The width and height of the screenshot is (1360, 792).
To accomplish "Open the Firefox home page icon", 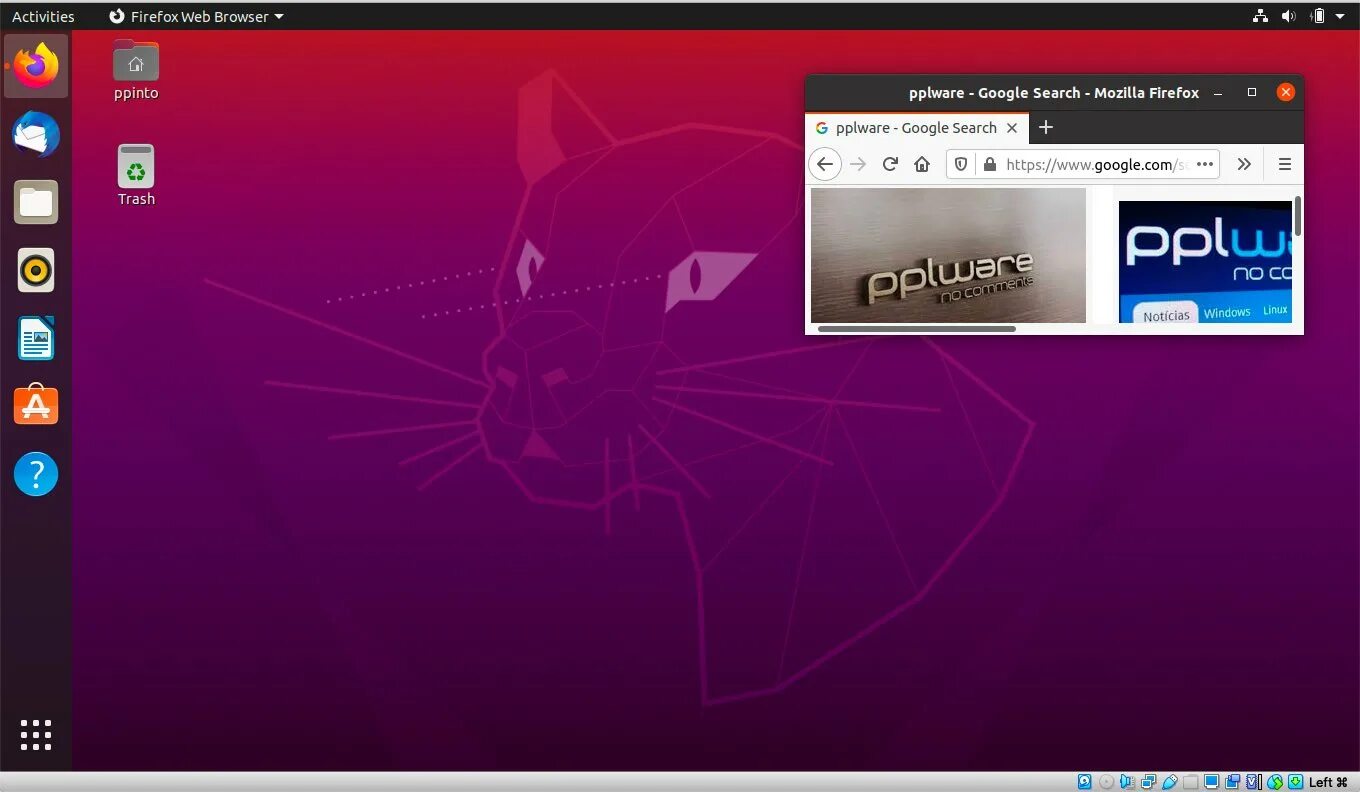I will [922, 164].
